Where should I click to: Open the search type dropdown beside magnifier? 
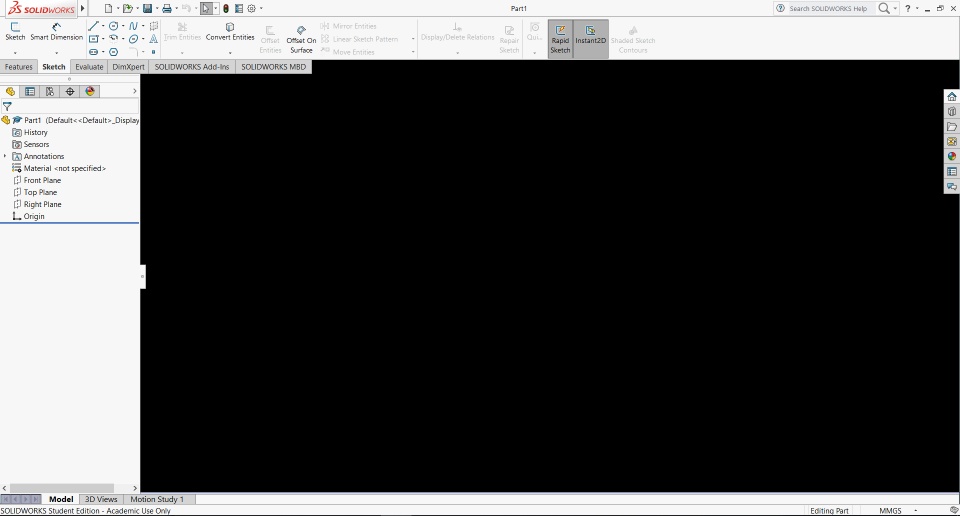[894, 9]
